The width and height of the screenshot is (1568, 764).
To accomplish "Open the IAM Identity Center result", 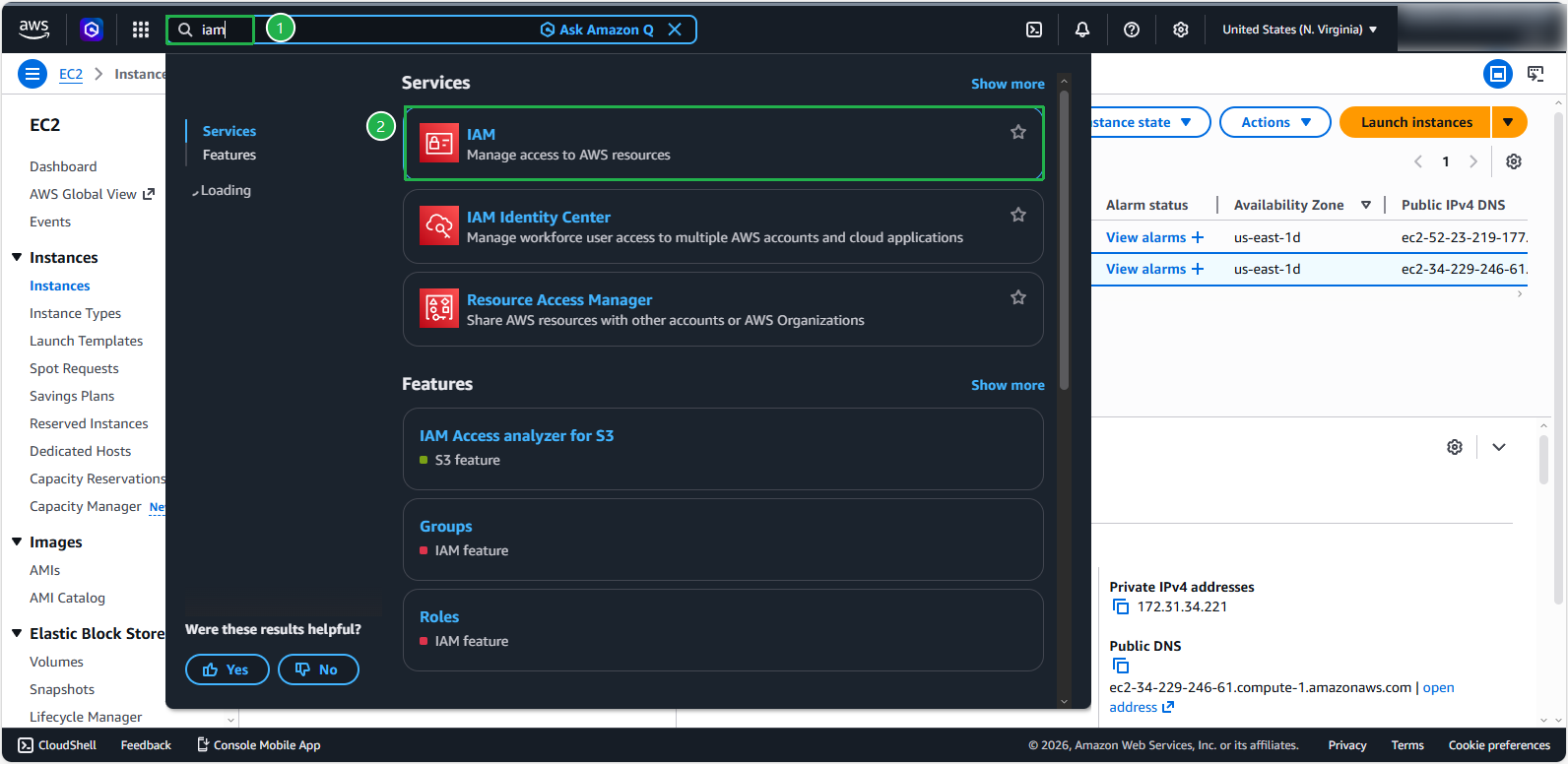I will tap(724, 226).
